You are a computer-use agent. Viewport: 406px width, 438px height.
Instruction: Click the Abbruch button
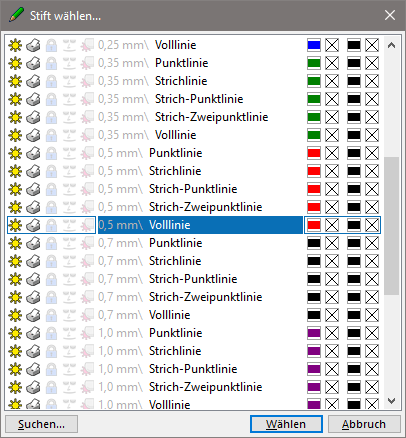(364, 424)
